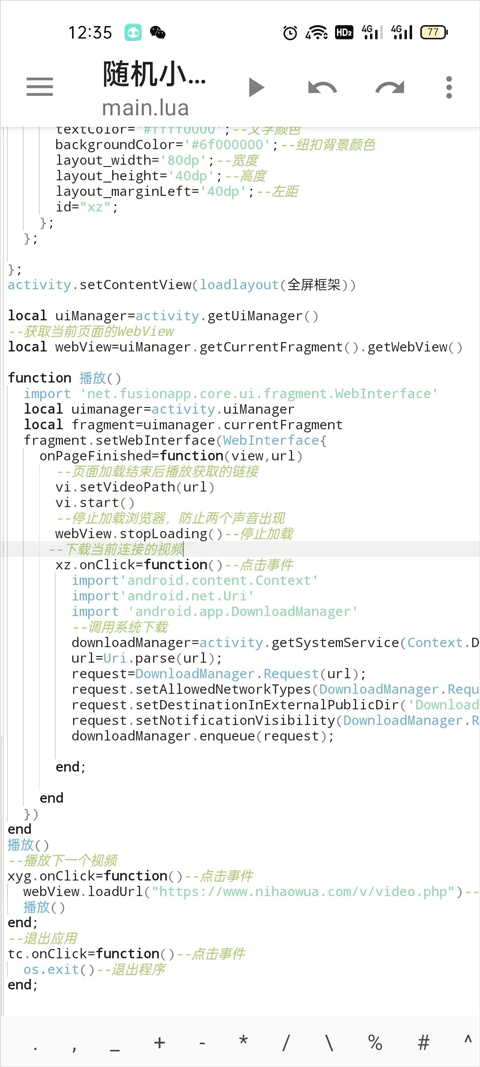Redo the last edit
480x1067 pixels.
390,87
